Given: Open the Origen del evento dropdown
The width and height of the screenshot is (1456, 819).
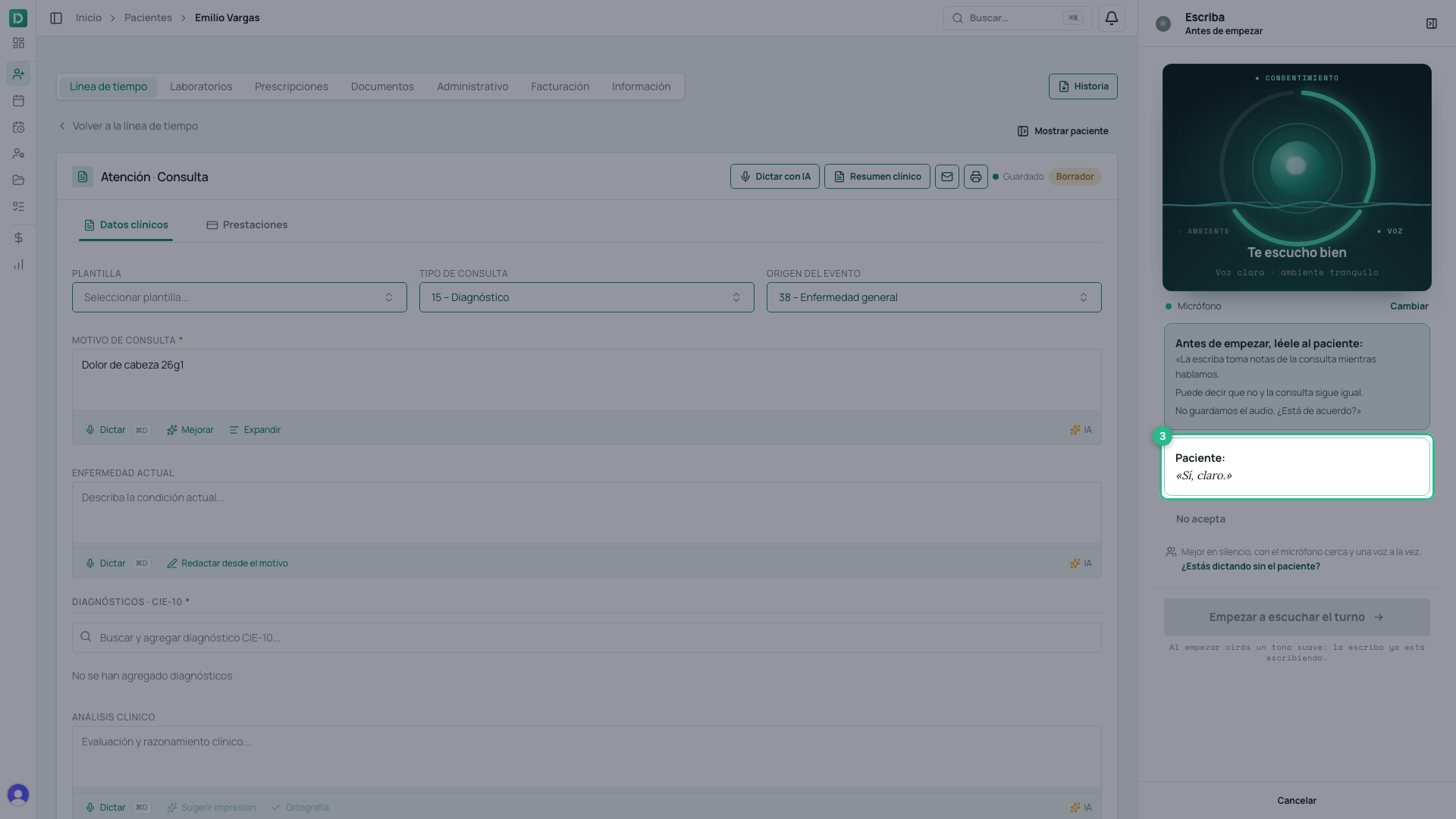Looking at the screenshot, I should click(934, 297).
